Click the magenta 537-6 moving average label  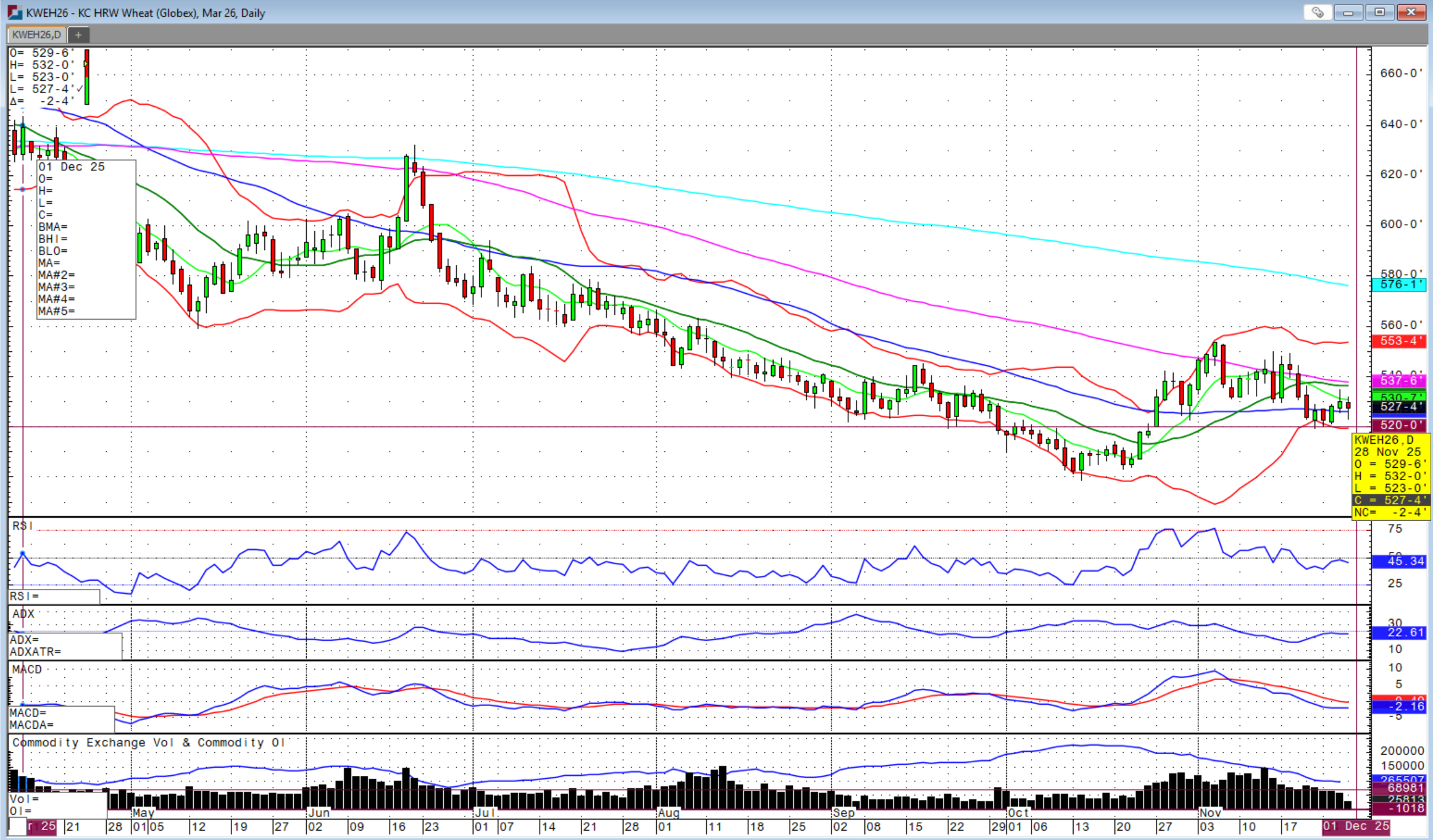point(1398,380)
